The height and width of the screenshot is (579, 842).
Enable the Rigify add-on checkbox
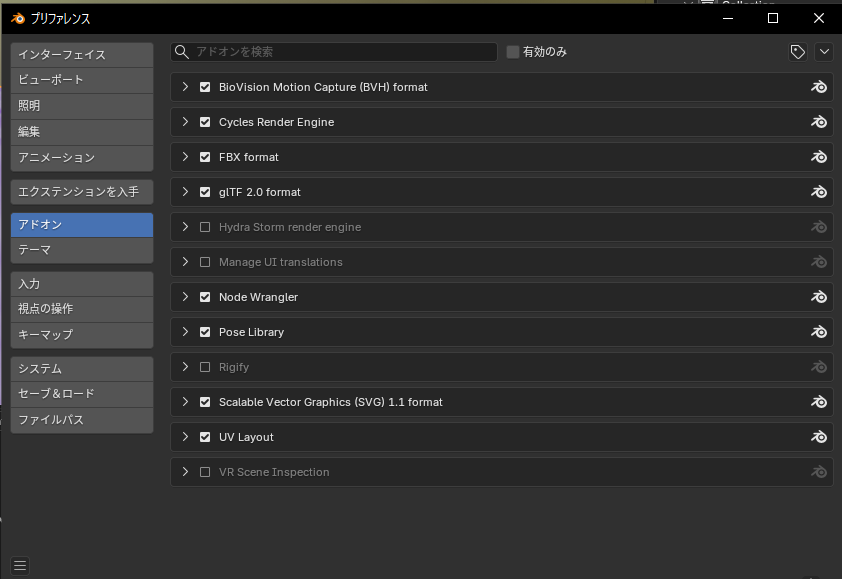[x=205, y=367]
